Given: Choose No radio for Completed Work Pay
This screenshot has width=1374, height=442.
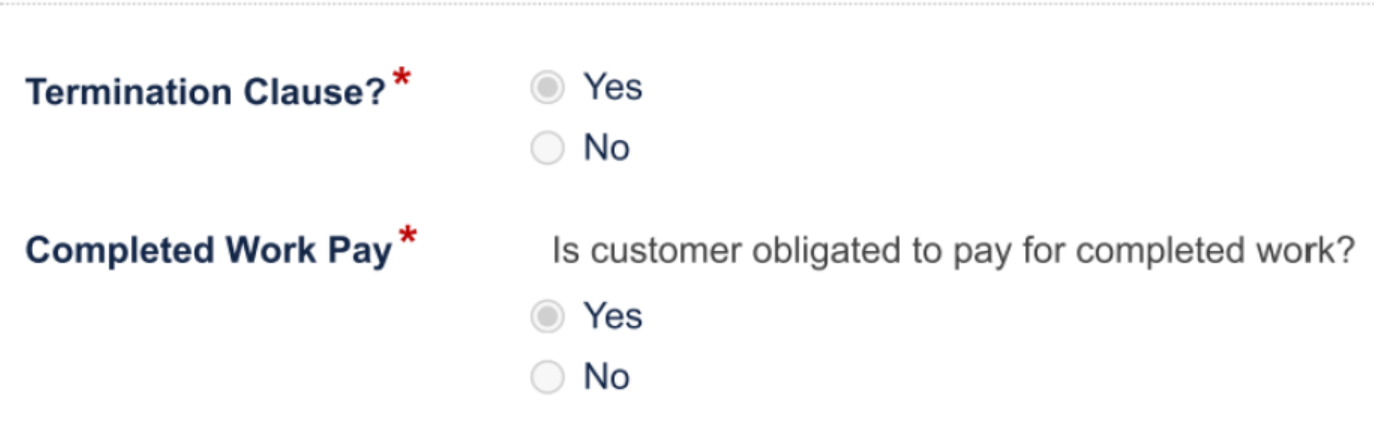Looking at the screenshot, I should 547,378.
